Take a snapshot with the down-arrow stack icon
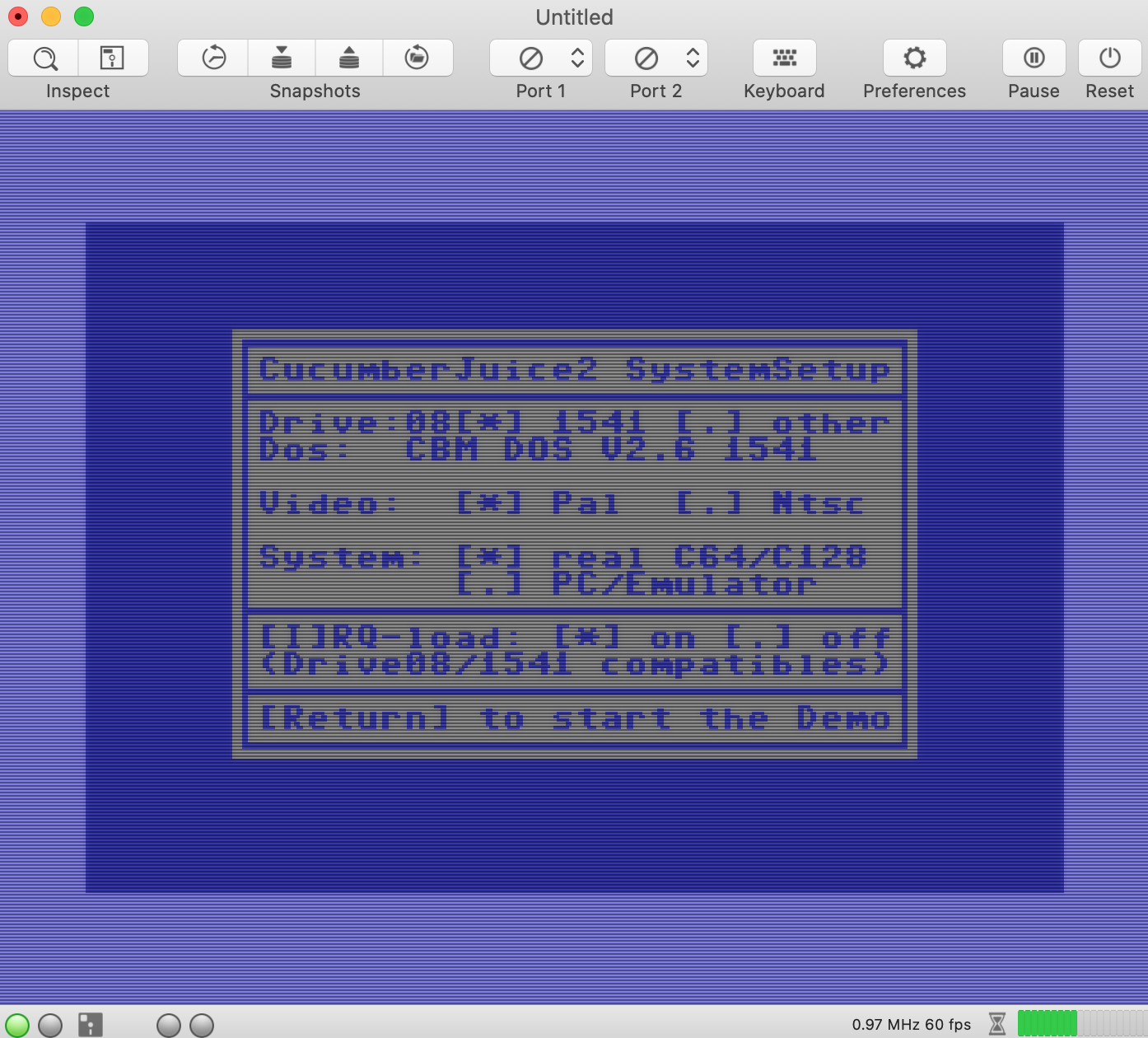The height and width of the screenshot is (1038, 1148). click(x=282, y=58)
